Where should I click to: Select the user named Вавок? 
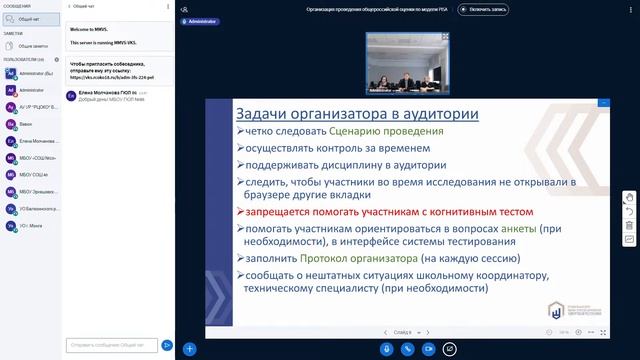point(31,124)
